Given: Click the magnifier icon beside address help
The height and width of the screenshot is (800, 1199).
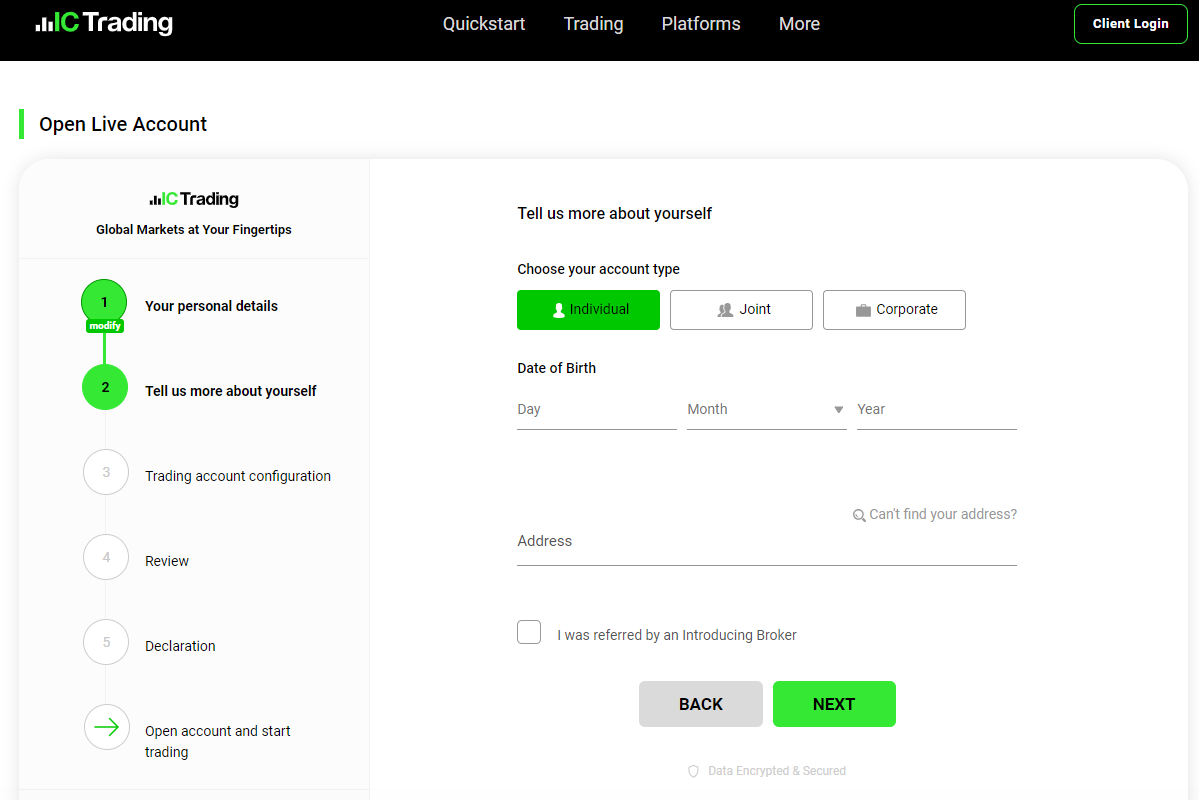Looking at the screenshot, I should click(859, 515).
